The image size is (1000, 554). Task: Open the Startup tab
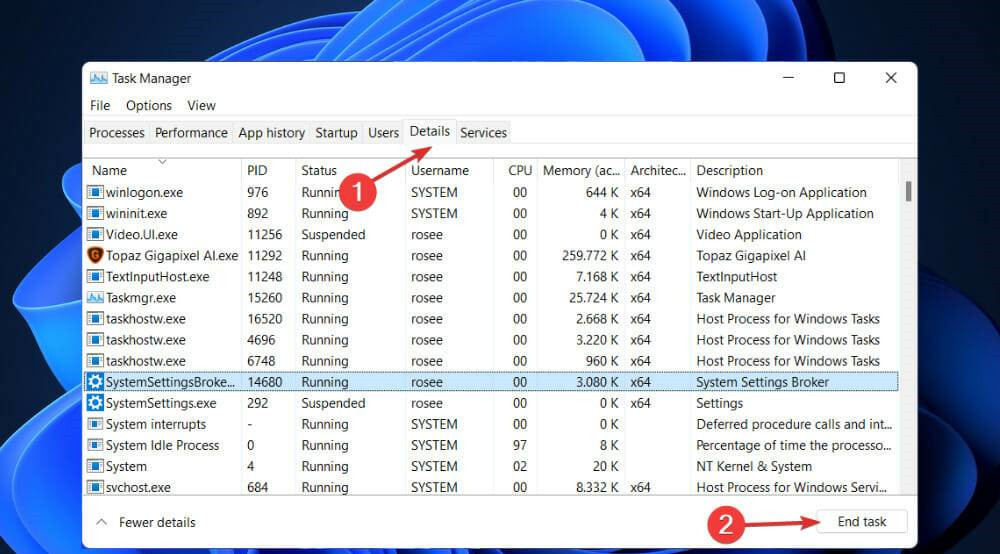336,132
